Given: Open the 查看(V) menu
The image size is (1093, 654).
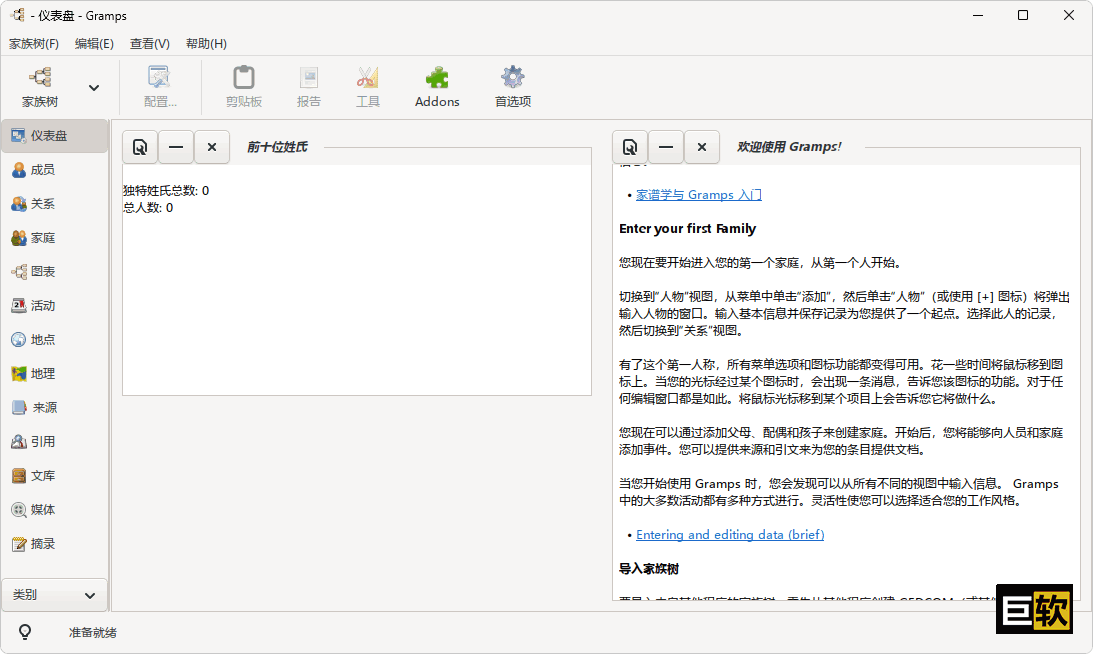Looking at the screenshot, I should 149,44.
